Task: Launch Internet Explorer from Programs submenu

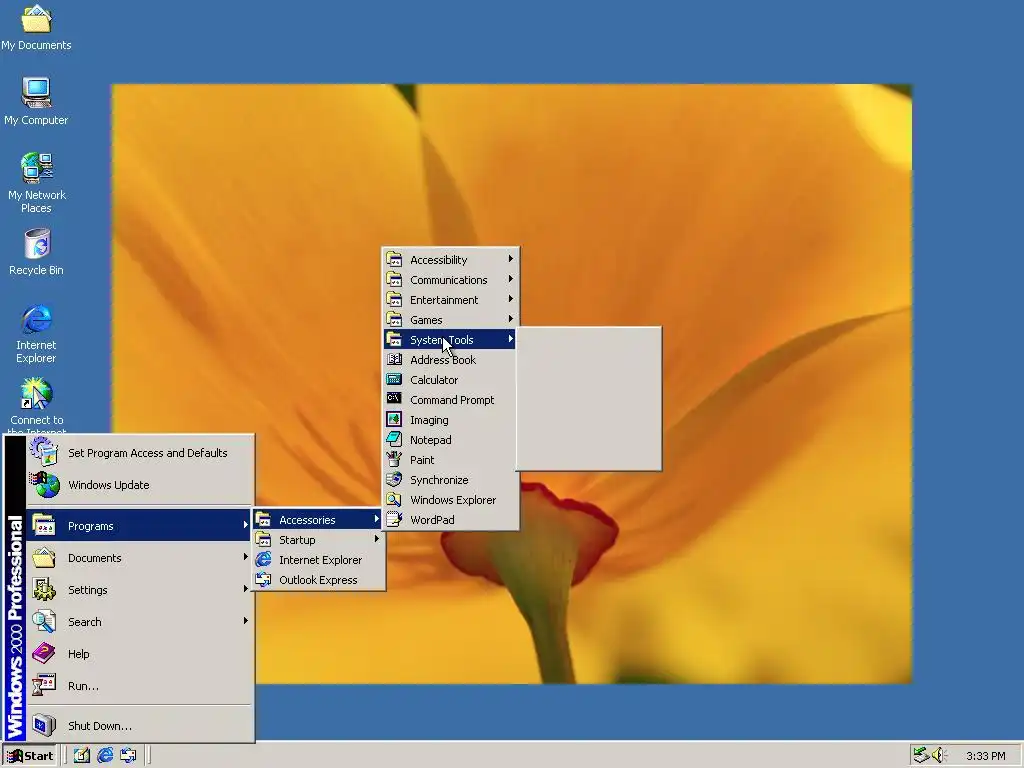Action: [319, 560]
